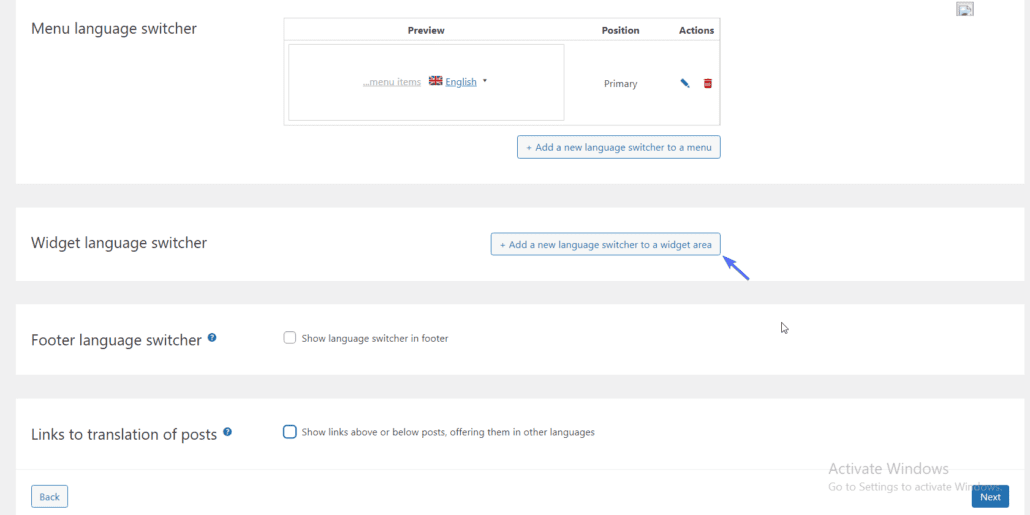
Task: Click the Preview column header
Action: (x=426, y=30)
